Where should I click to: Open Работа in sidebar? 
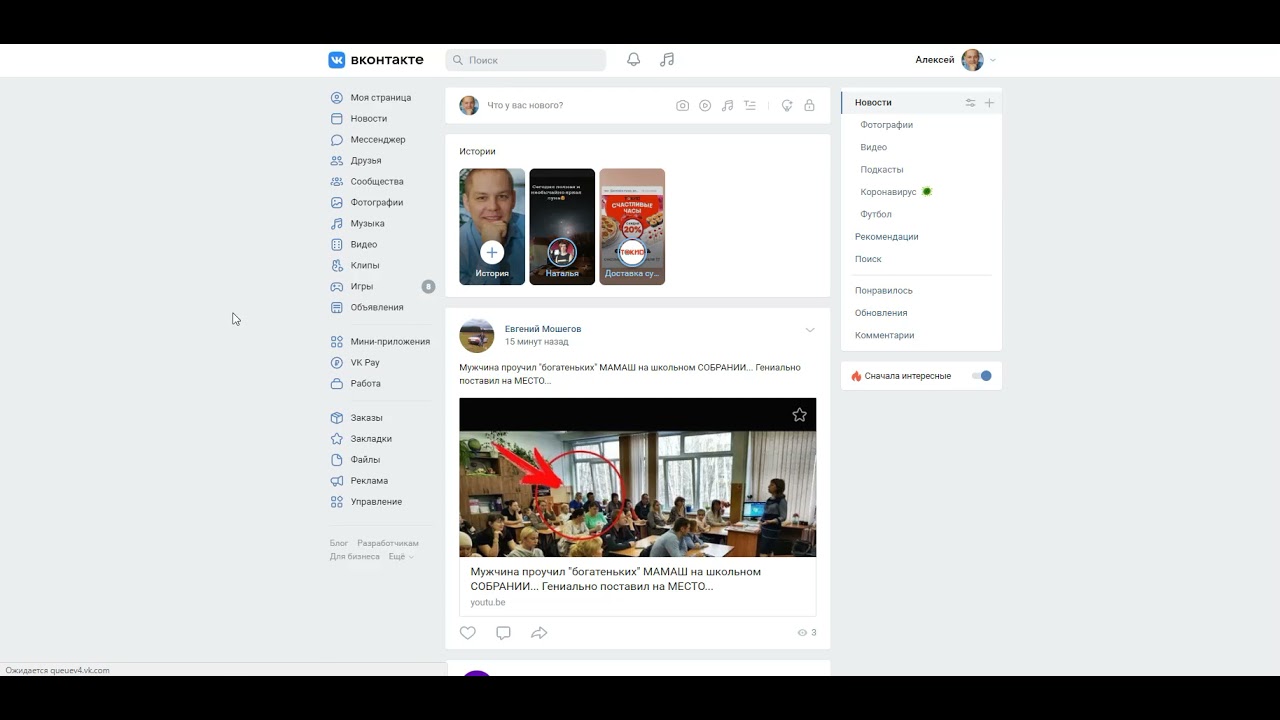pos(365,384)
